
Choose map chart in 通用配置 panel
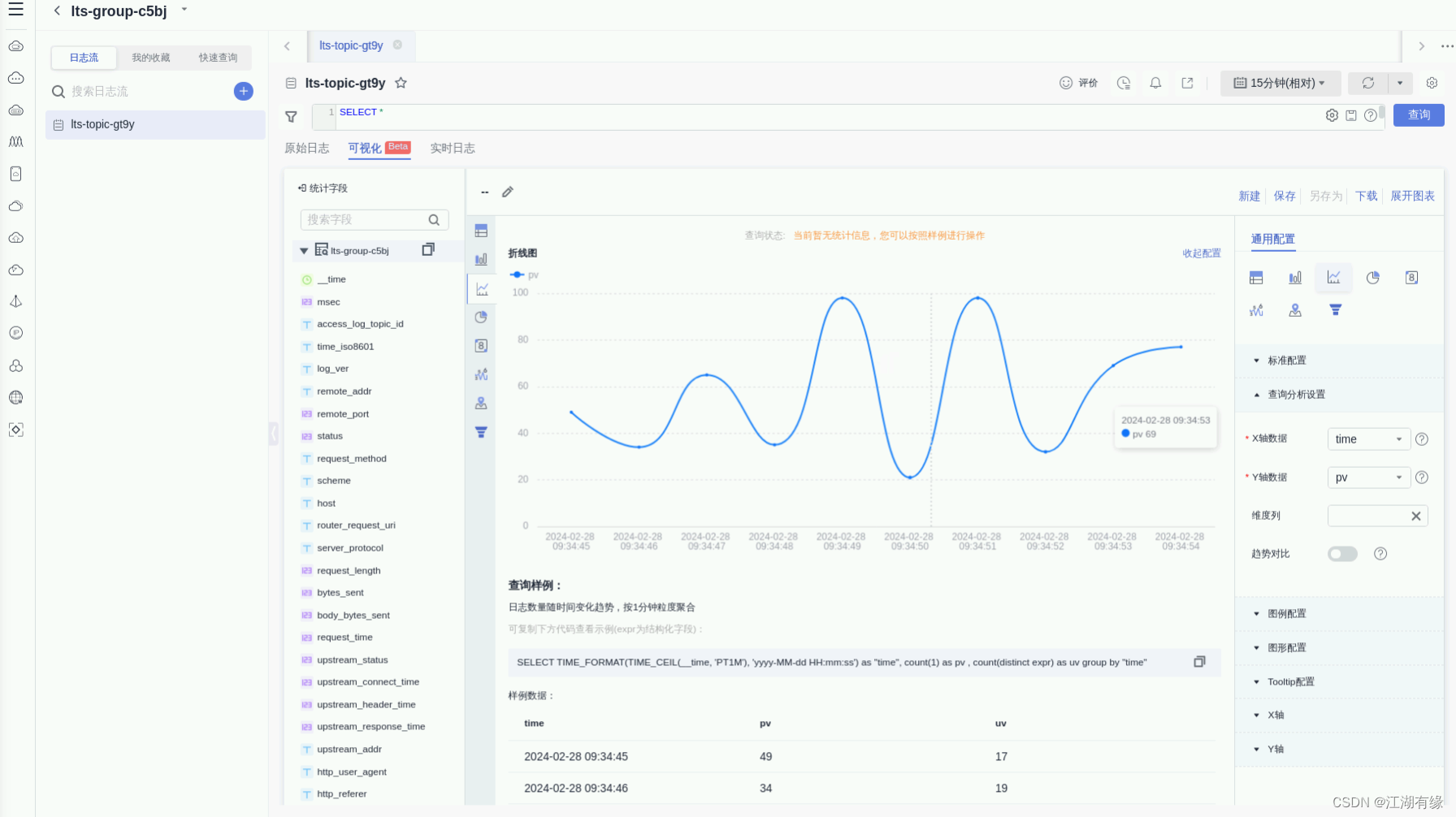pyautogui.click(x=1295, y=310)
